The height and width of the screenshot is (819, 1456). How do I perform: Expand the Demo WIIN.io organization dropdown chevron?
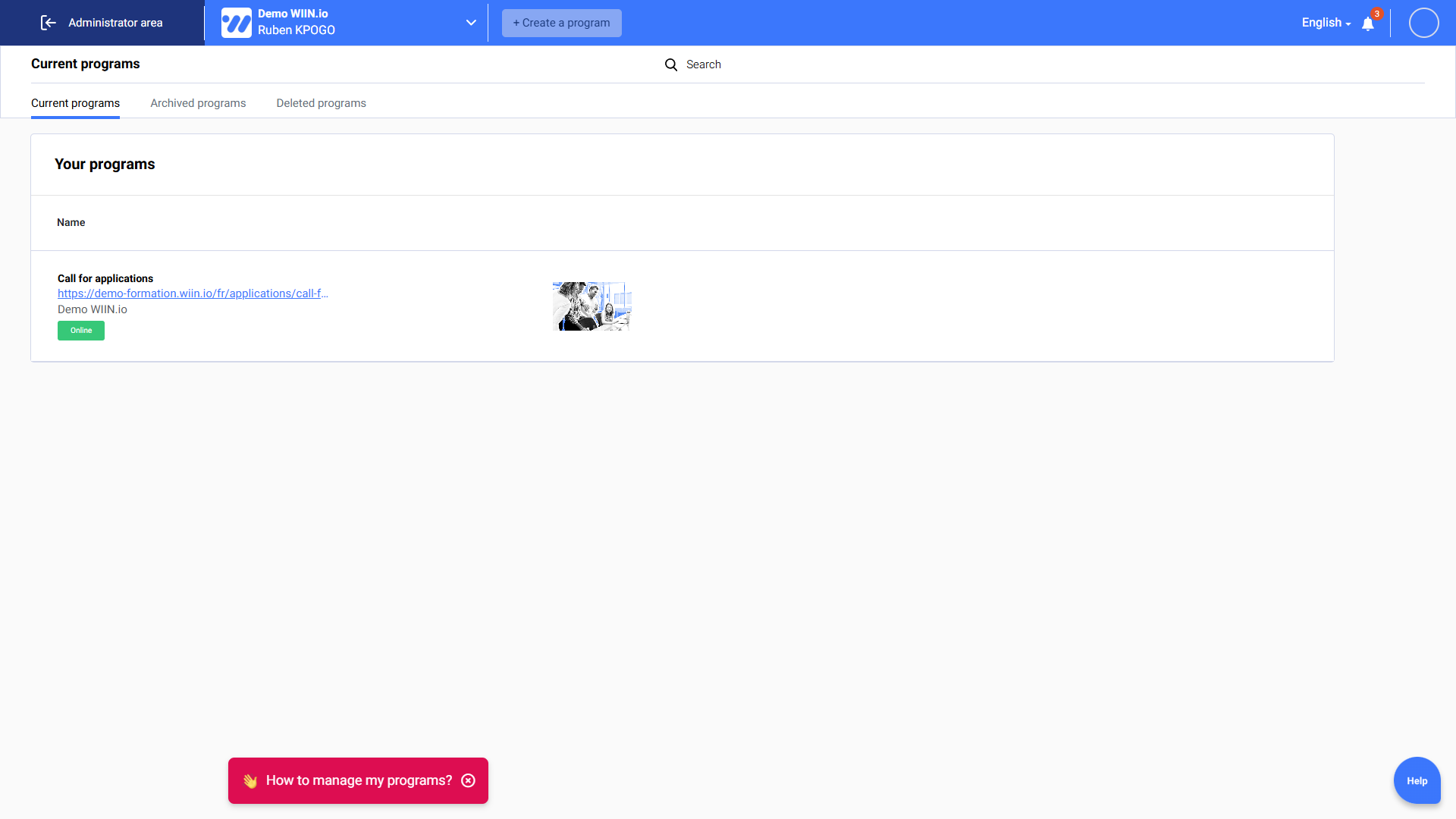pos(471,23)
